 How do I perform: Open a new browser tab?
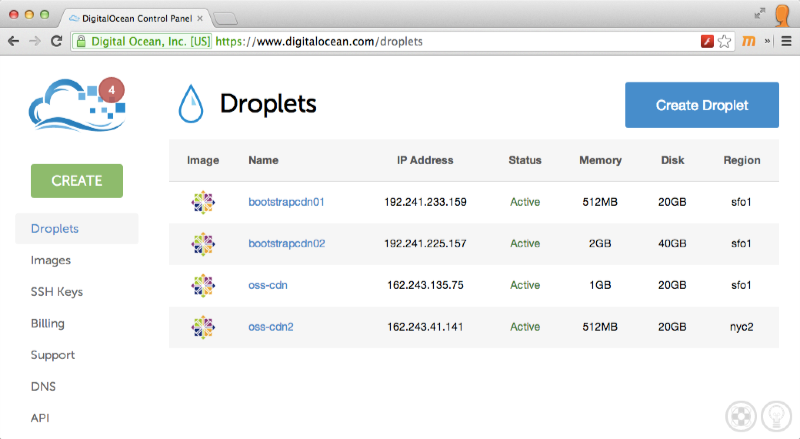pos(225,19)
